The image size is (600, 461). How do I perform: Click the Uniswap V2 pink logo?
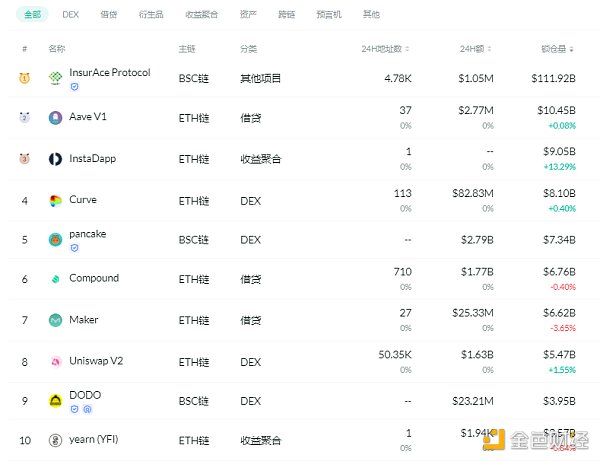pyautogui.click(x=56, y=361)
